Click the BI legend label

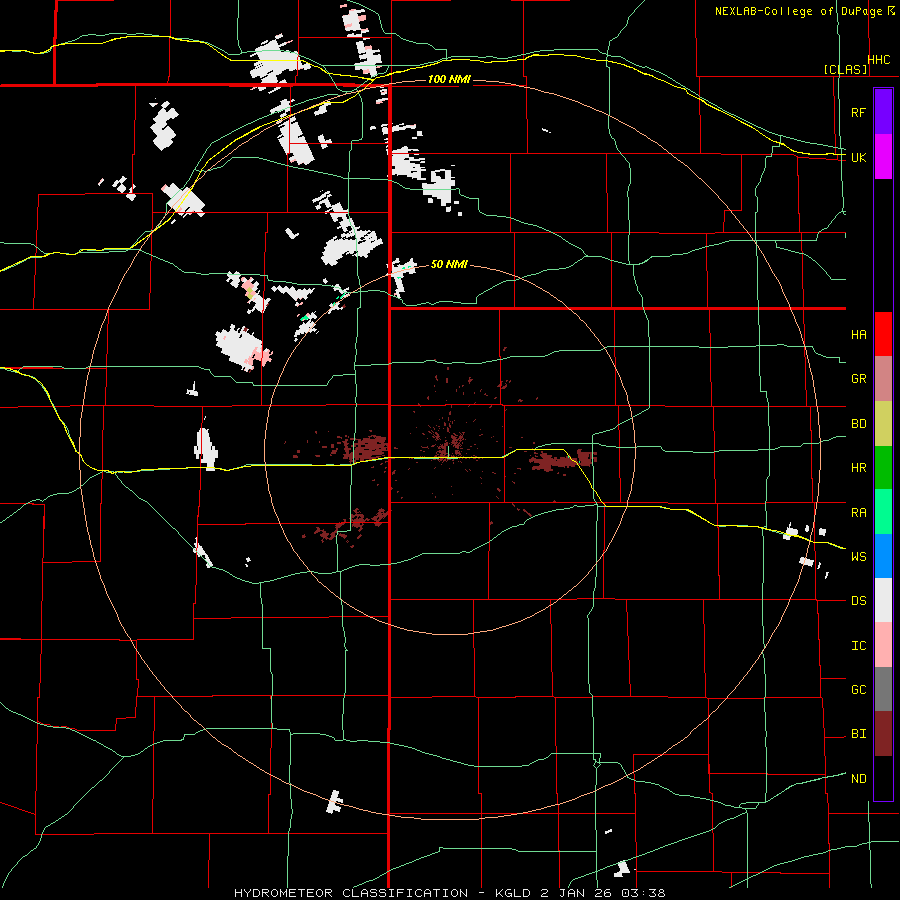tap(858, 734)
